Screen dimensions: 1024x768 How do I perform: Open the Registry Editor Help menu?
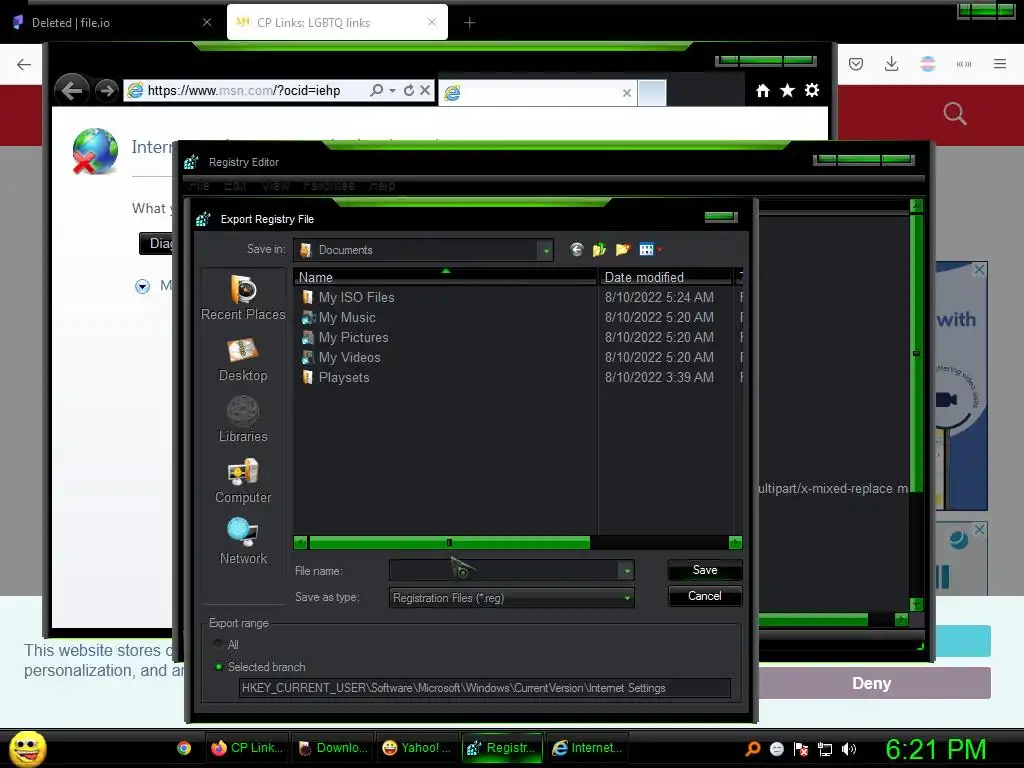[382, 185]
